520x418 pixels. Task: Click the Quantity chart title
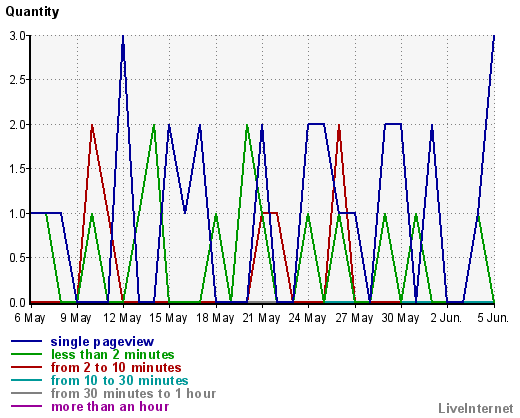coord(32,12)
